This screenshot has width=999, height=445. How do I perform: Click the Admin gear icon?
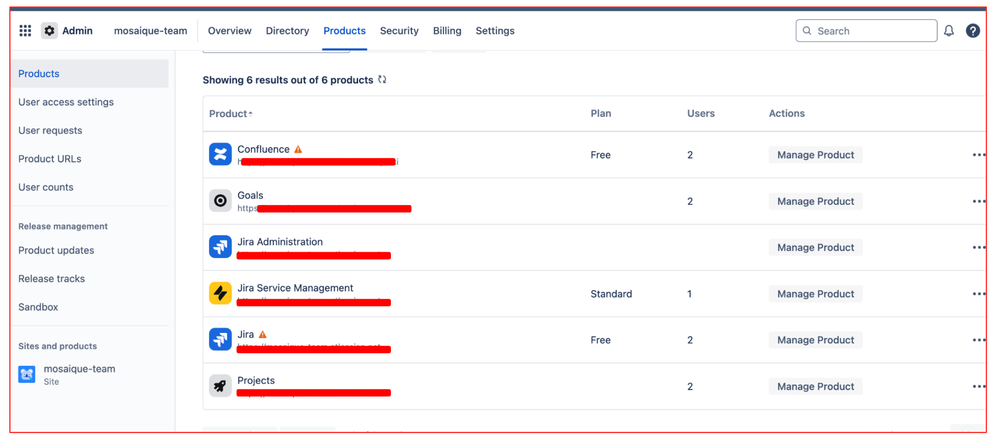click(50, 31)
